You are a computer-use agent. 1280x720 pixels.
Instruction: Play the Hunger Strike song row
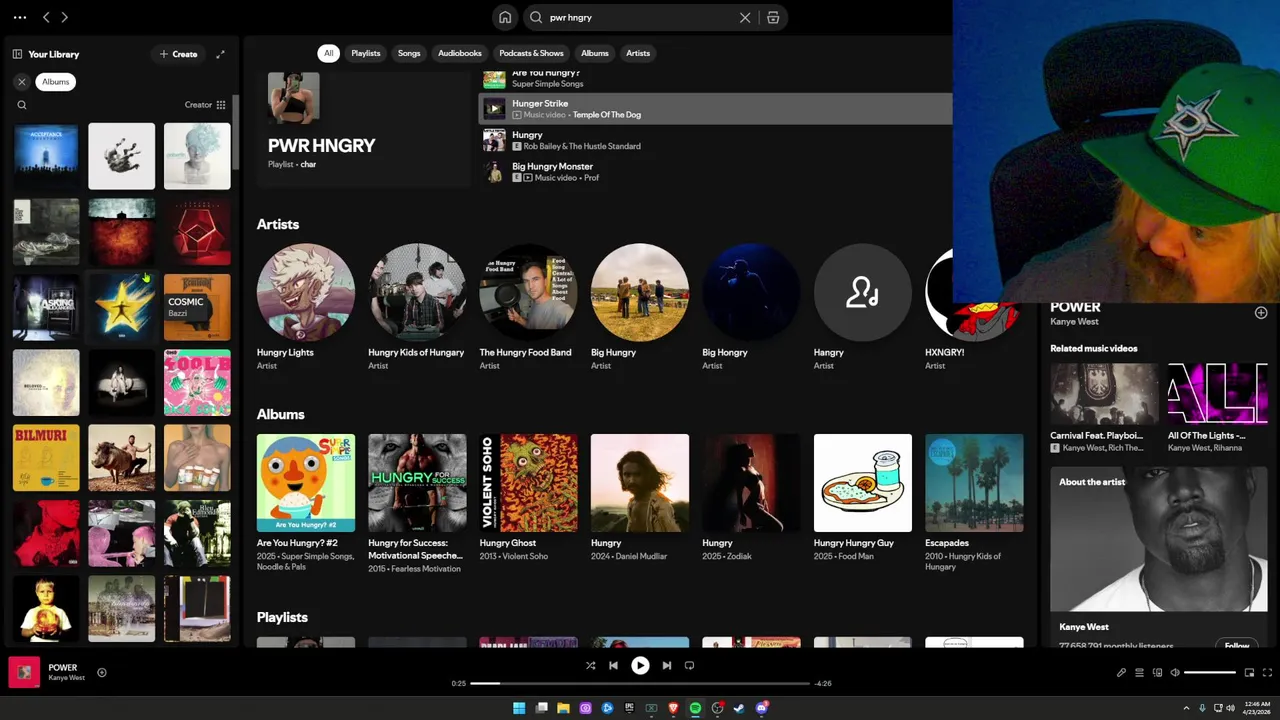[x=716, y=109]
